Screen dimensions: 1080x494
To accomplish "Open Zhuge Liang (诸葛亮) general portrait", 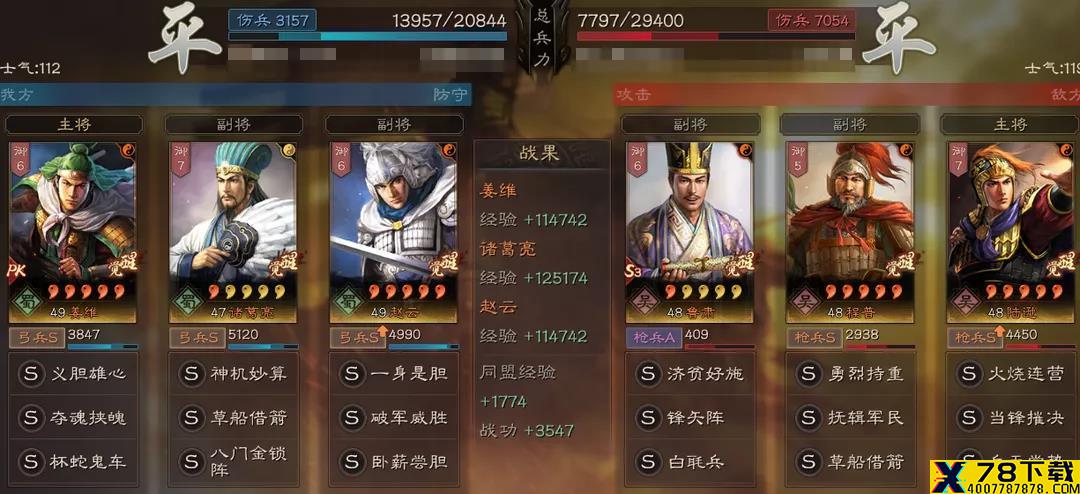I will [x=233, y=232].
